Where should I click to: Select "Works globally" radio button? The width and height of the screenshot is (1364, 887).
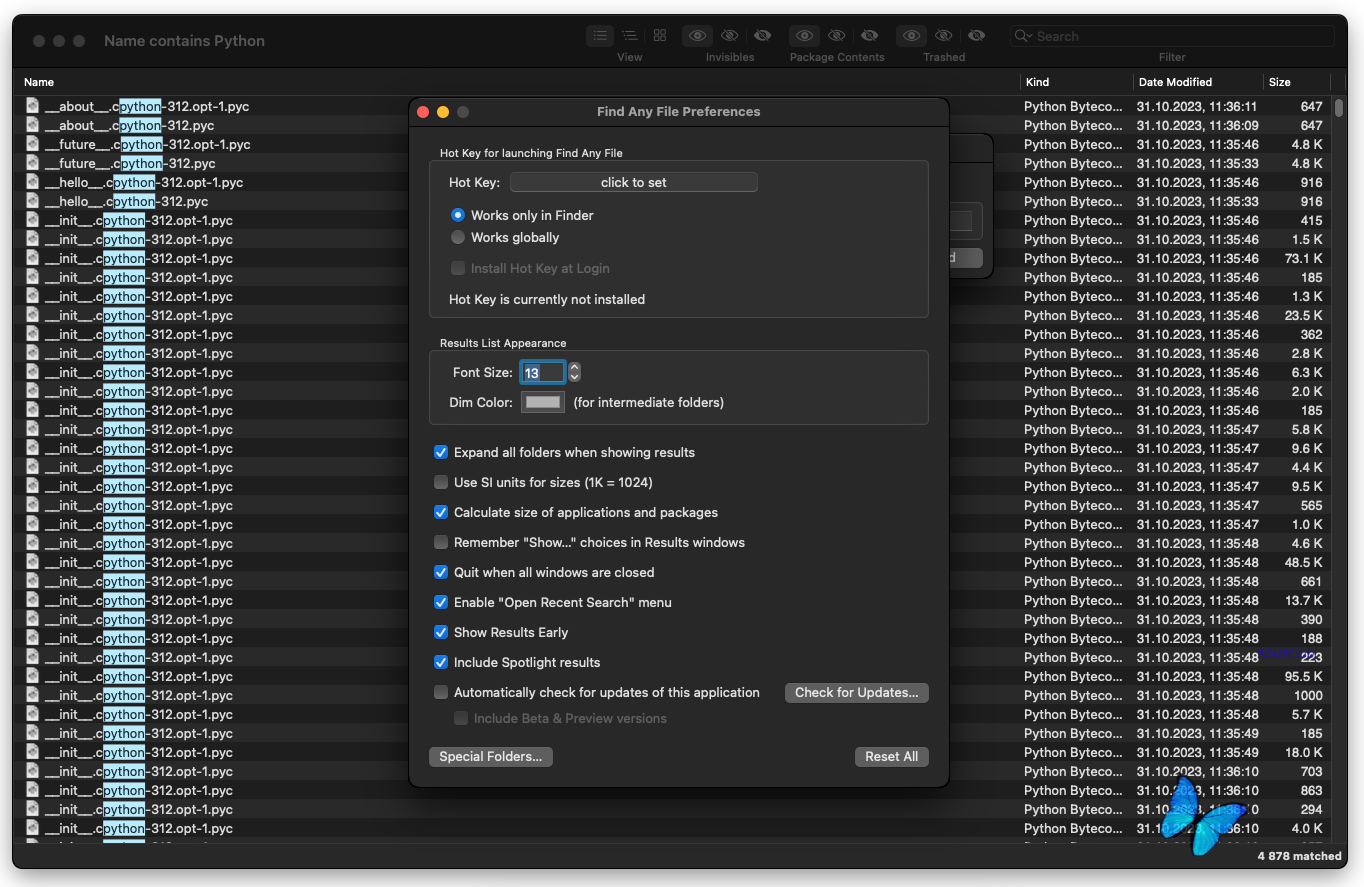[x=458, y=237]
